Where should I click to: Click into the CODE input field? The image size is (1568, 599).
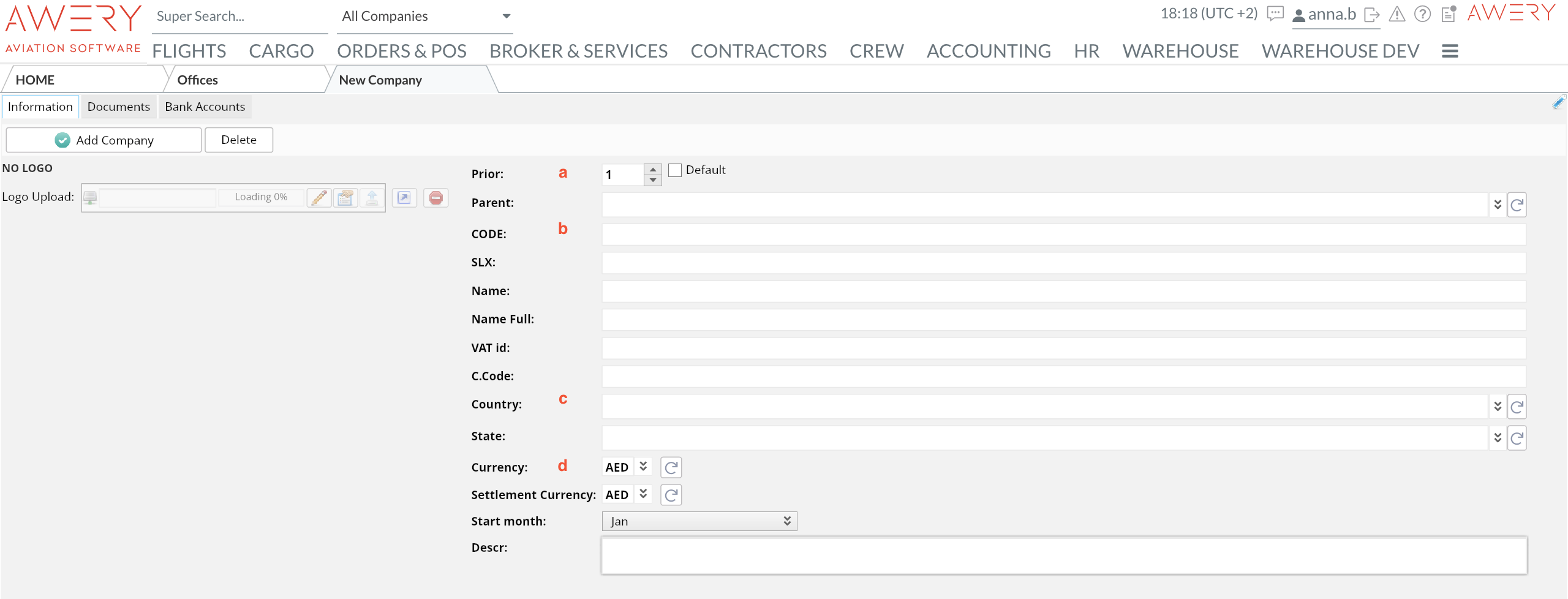point(1063,235)
